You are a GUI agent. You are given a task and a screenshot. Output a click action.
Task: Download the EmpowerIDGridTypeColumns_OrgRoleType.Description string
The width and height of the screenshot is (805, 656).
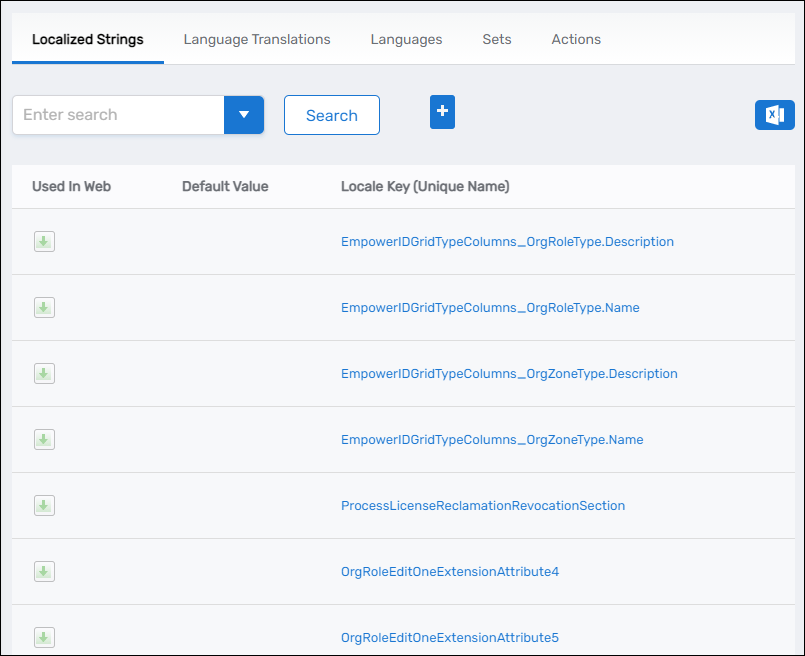tap(44, 241)
